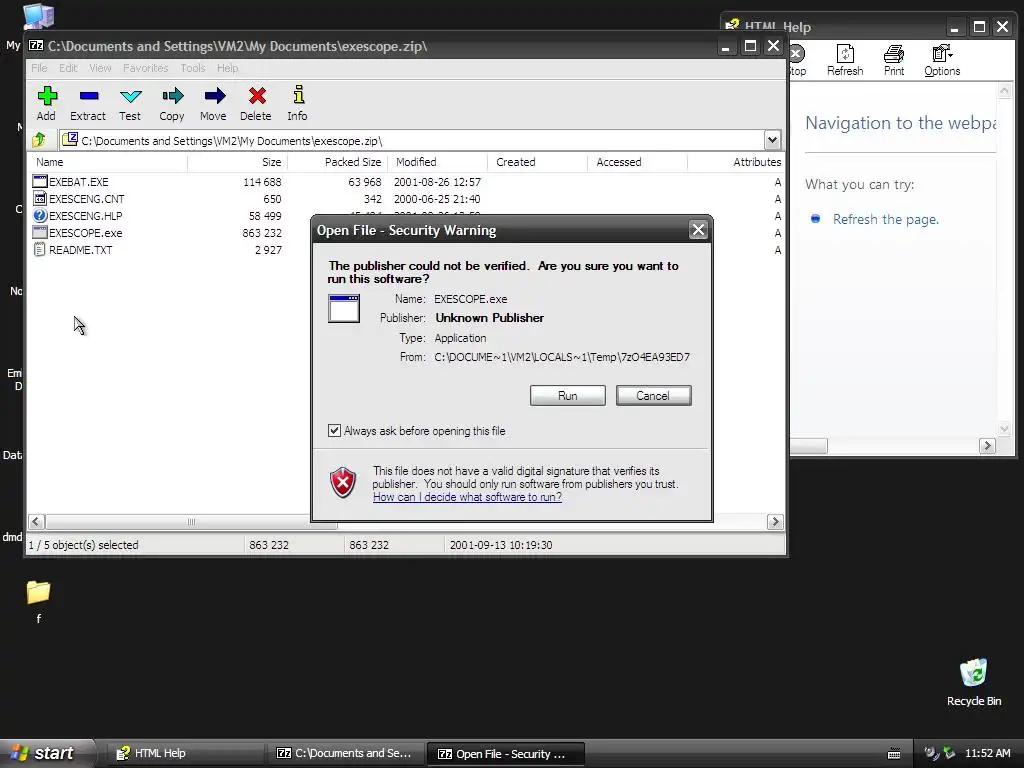The height and width of the screenshot is (768, 1024).
Task: Sort by Accessed column header
Action: pos(637,162)
